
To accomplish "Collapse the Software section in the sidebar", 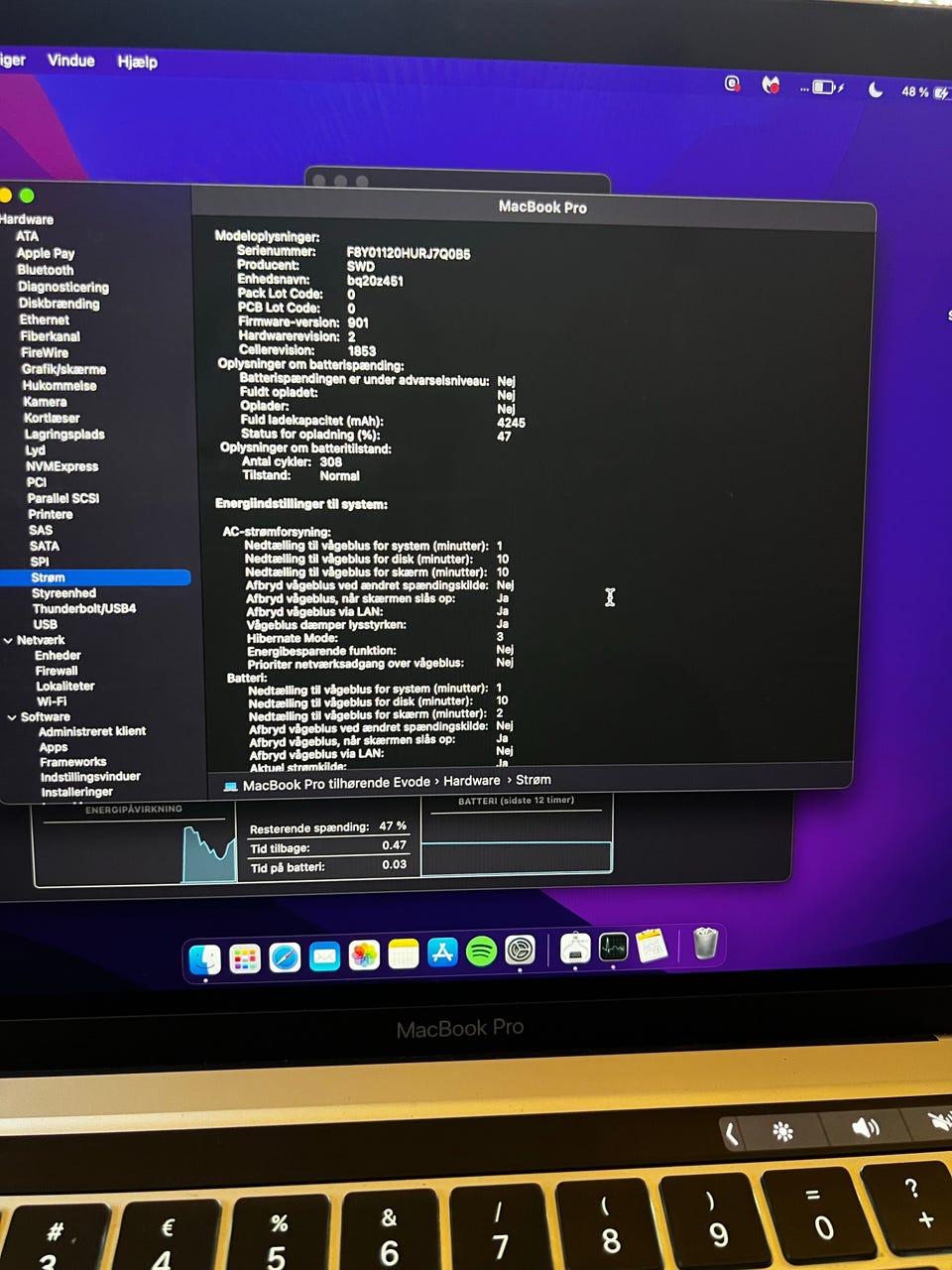I will point(12,717).
